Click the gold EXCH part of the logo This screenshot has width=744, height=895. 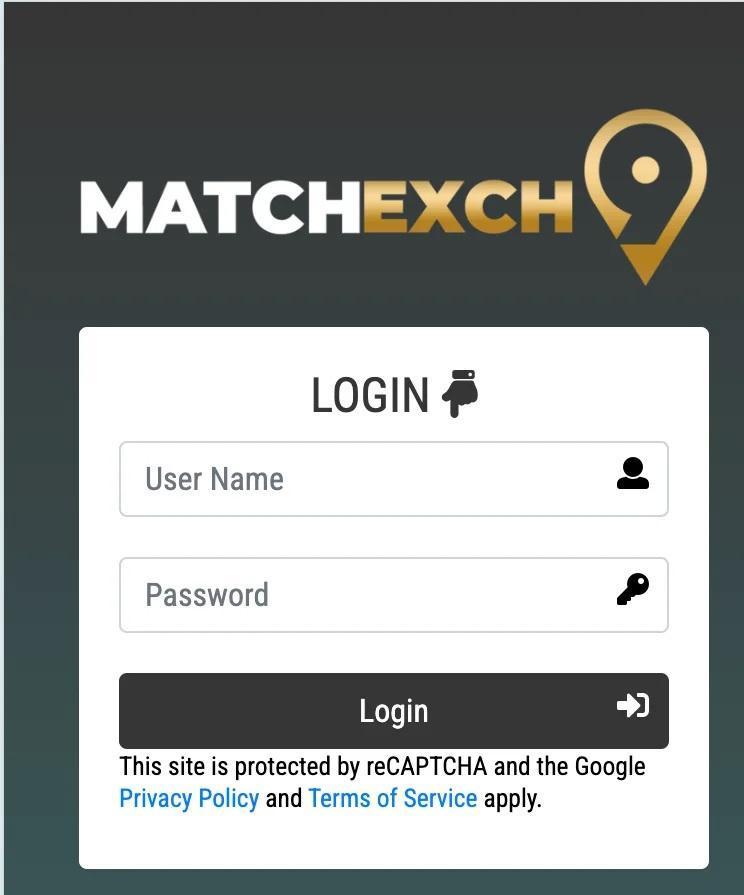(467, 207)
